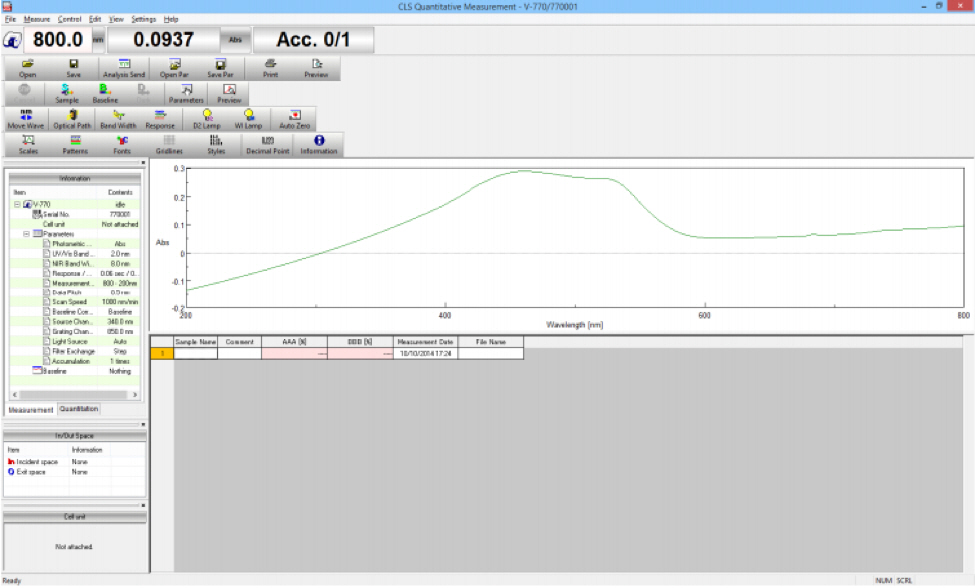Collapse the Parameters tree node
The image size is (975, 588).
pos(27,234)
